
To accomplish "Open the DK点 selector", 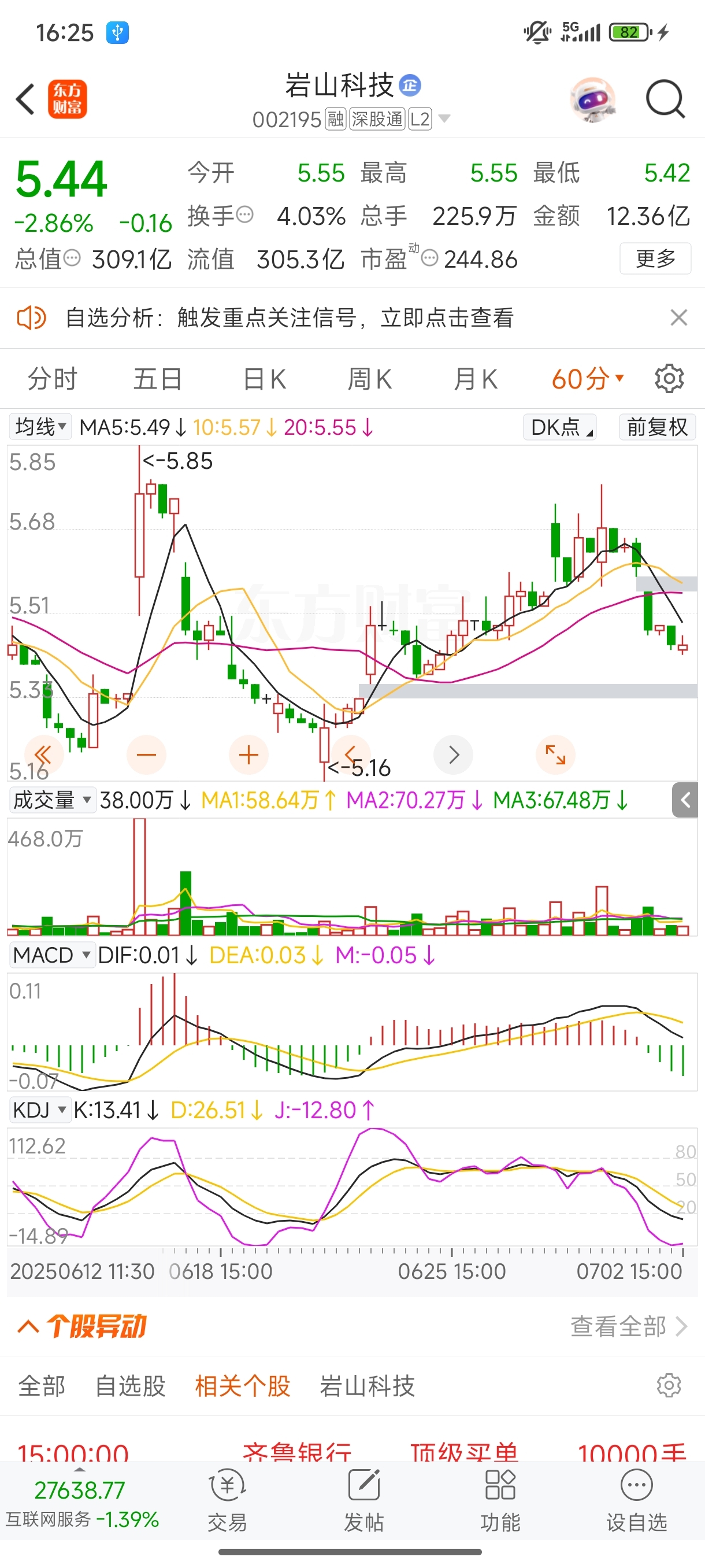I will 559,427.
